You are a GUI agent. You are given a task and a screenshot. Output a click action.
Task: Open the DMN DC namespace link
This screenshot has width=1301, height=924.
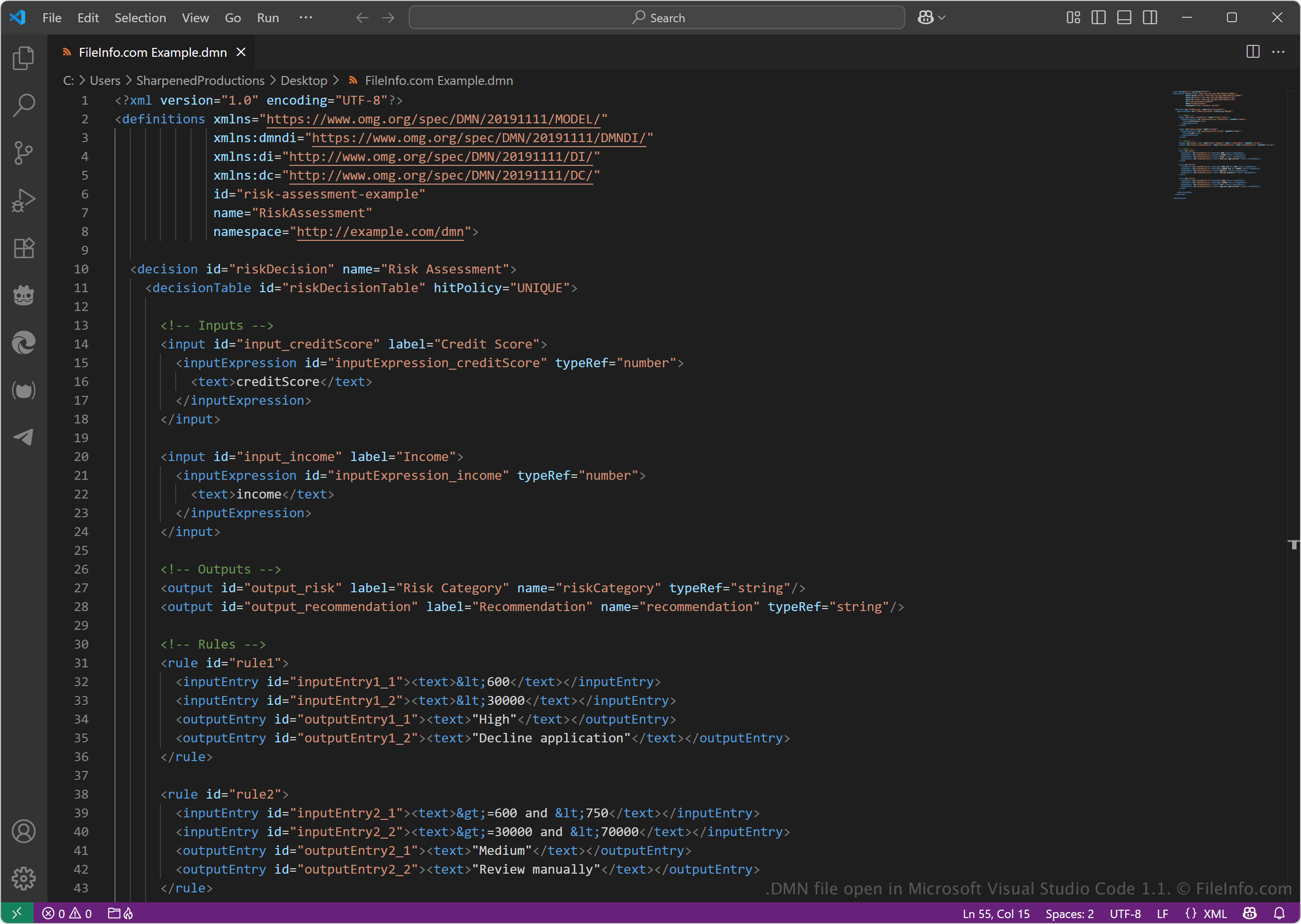click(441, 175)
